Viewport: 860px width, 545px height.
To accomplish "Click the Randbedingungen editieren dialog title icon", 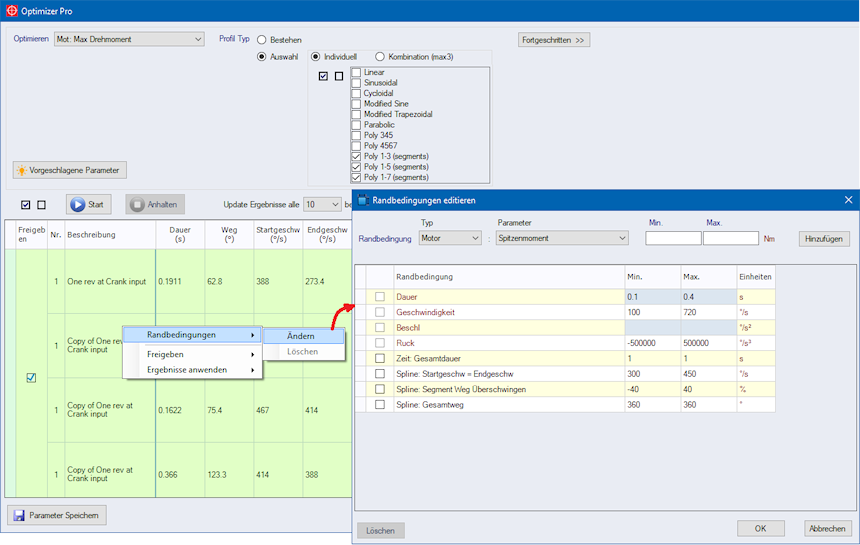I will point(364,201).
